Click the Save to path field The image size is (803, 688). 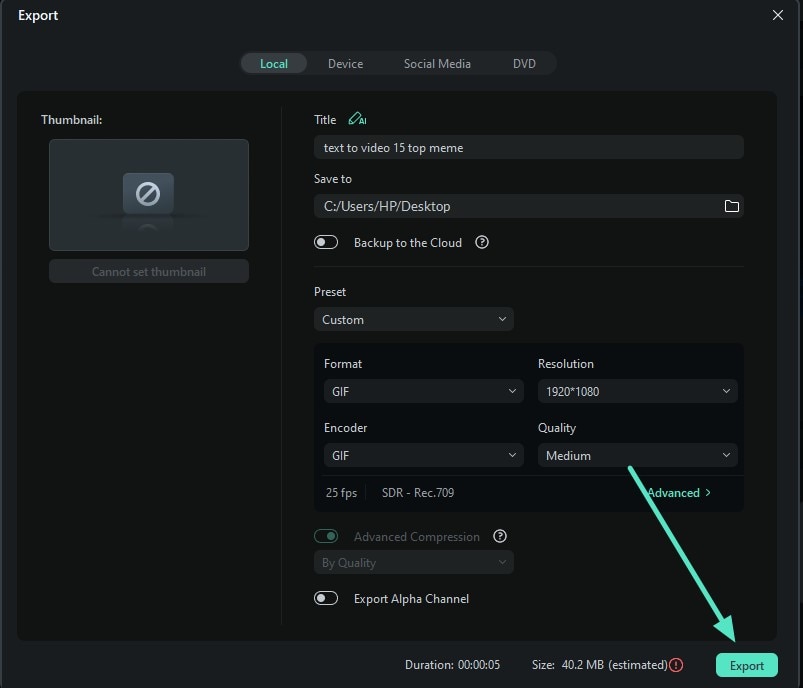529,206
